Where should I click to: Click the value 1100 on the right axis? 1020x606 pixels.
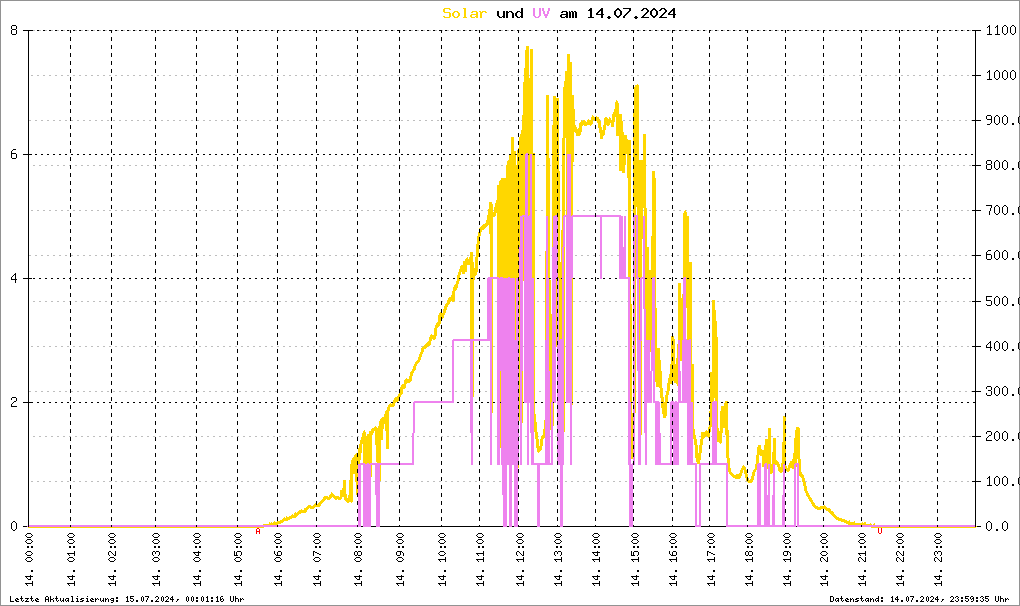pos(1000,30)
